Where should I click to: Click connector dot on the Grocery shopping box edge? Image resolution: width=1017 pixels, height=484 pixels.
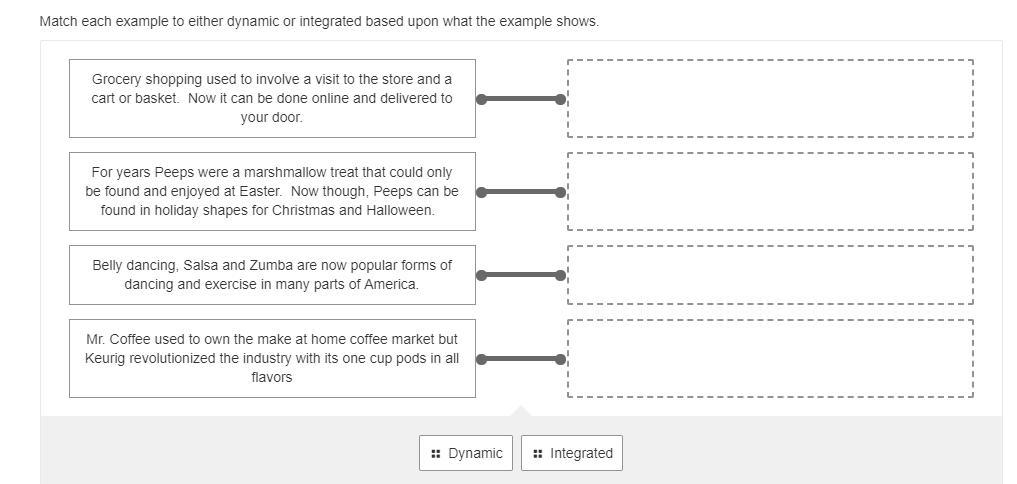click(482, 99)
